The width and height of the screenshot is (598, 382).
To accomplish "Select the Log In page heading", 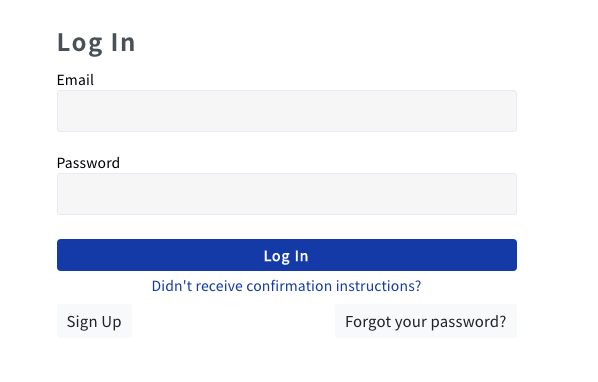I will coord(96,43).
